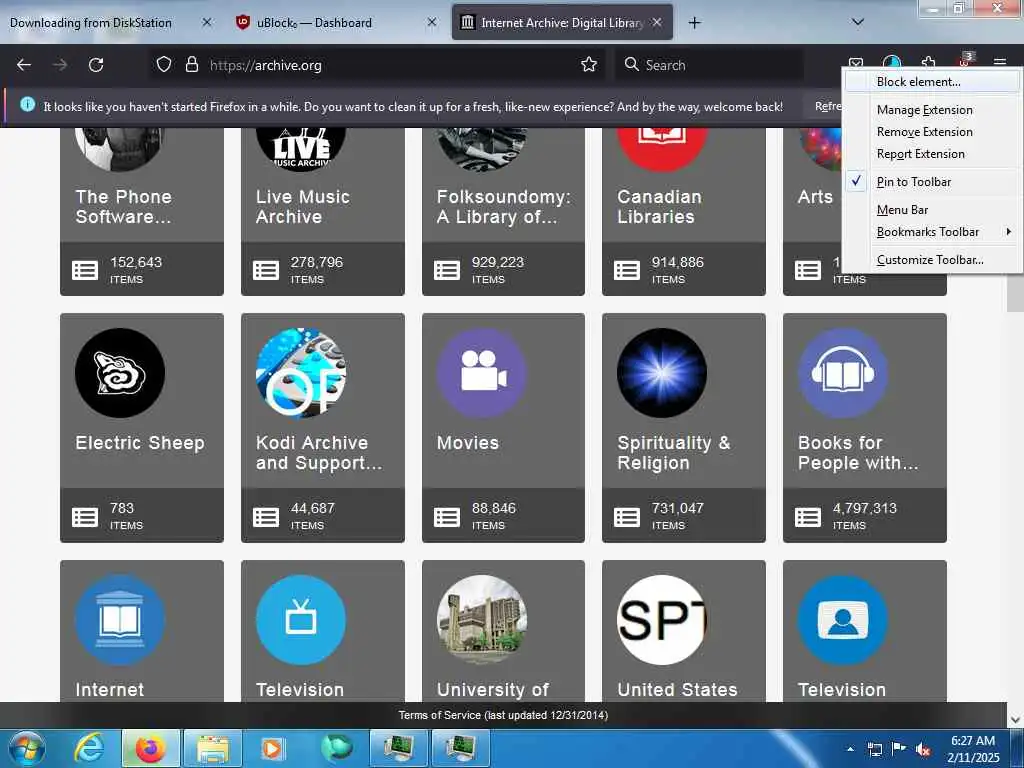Show hidden tray icons arrow
Viewport: 1024px width, 768px height.
(x=850, y=749)
